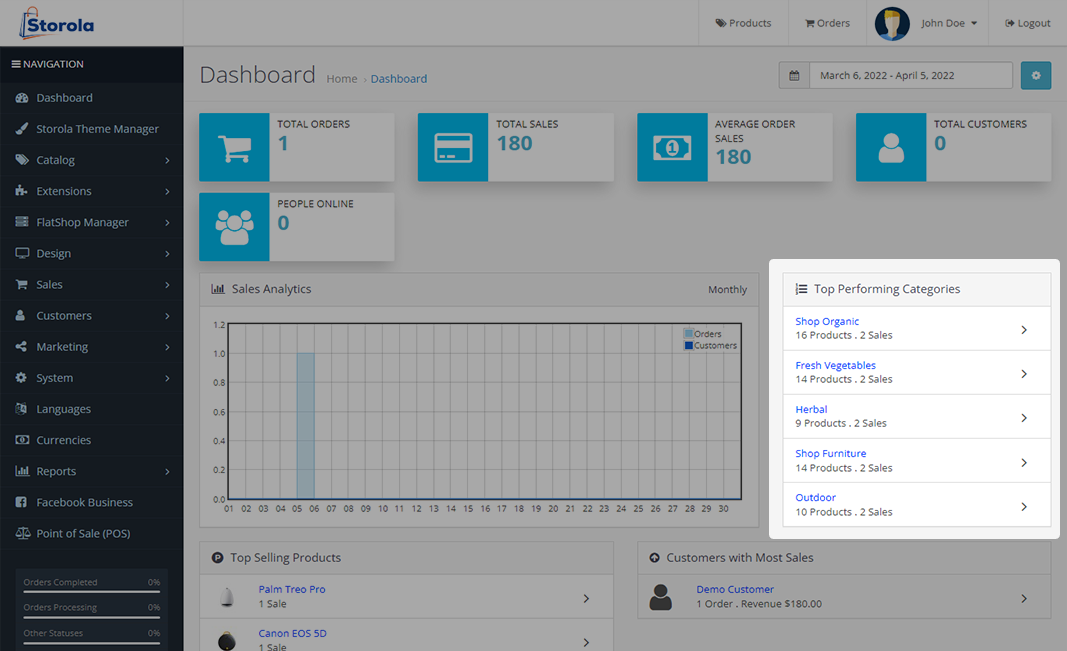Click the calendar icon beside date range
The image size is (1067, 651).
(794, 76)
